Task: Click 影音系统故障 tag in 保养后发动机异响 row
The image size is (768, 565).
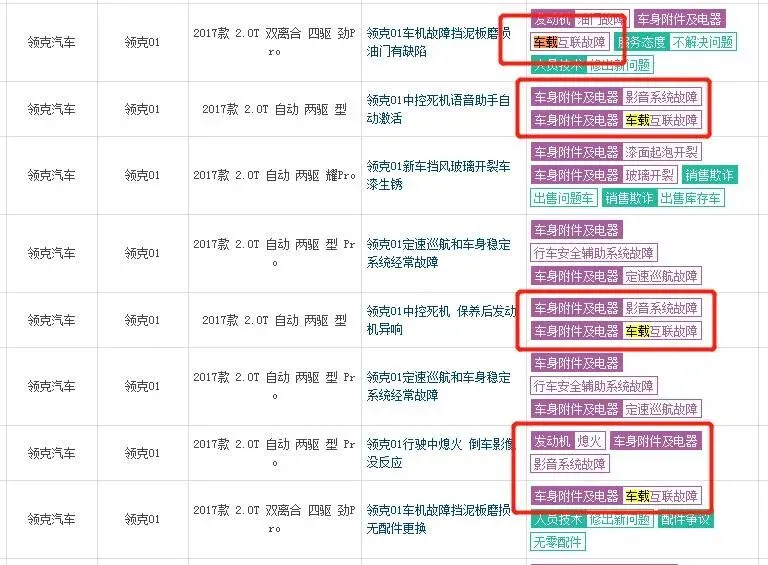Action: coord(662,308)
